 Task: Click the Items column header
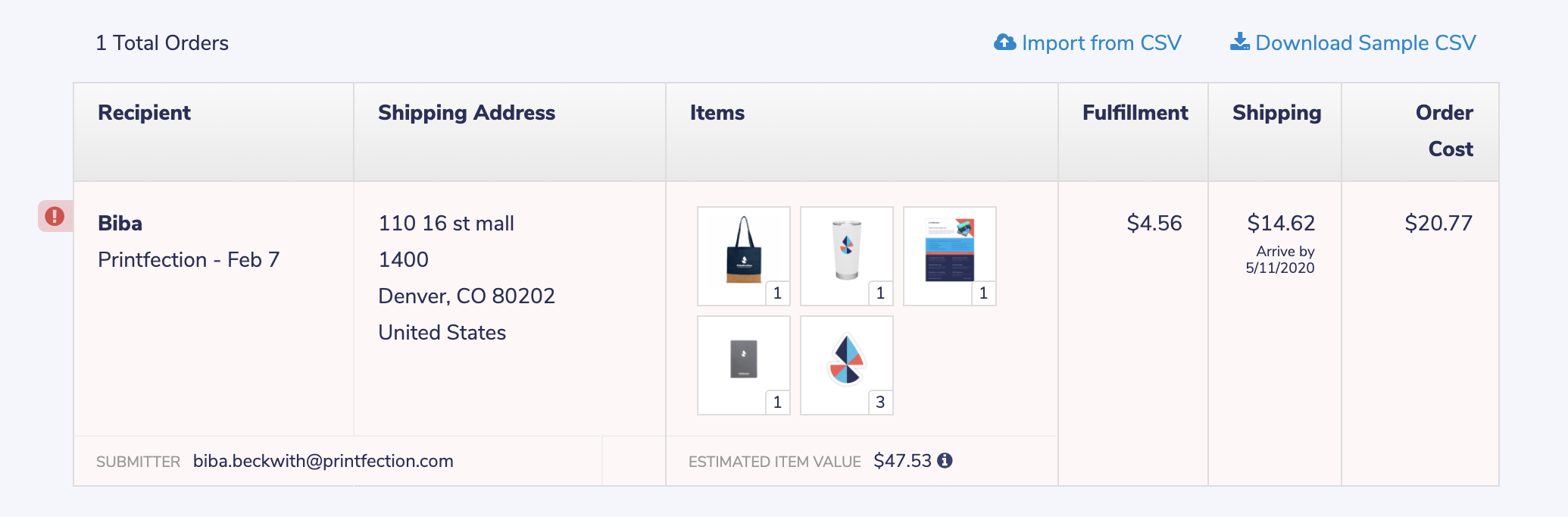point(717,113)
